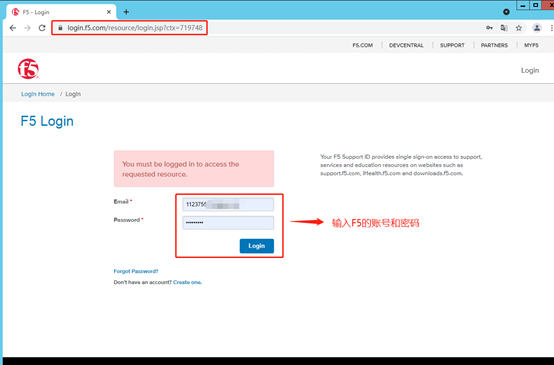
Task: Go to SUPPORT in top navigation
Action: [452, 45]
